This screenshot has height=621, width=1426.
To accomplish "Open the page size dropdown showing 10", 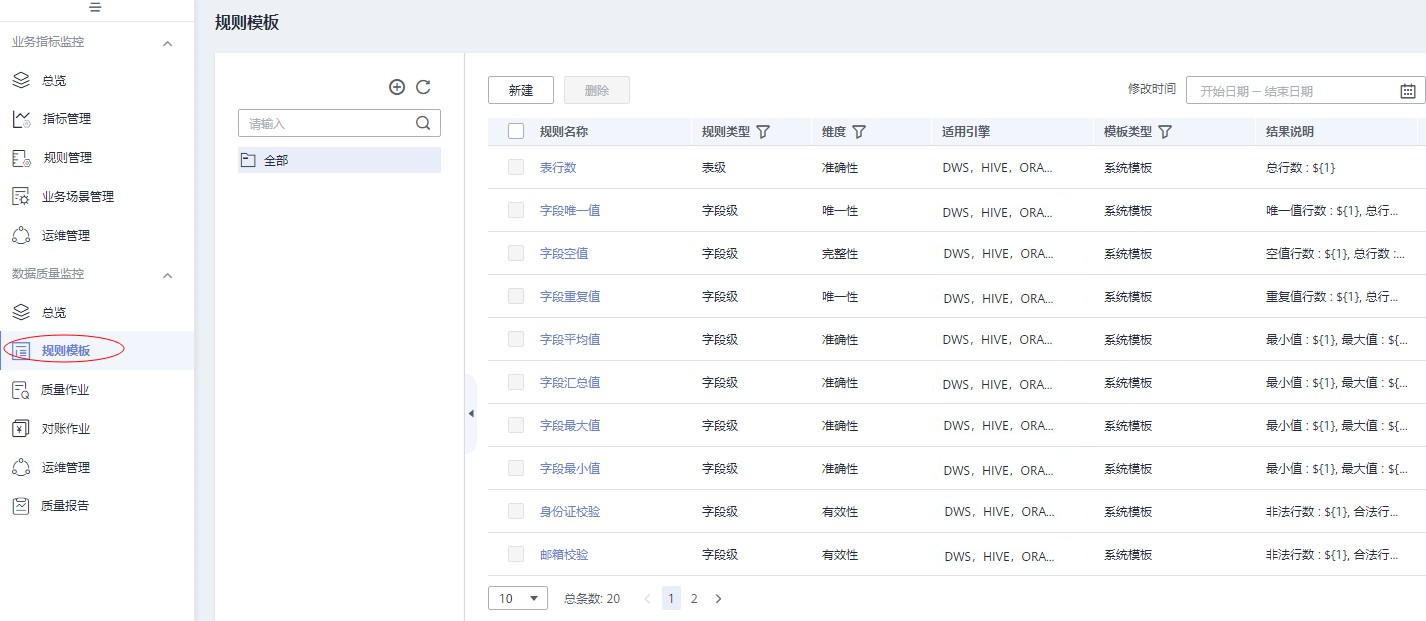I will (518, 597).
